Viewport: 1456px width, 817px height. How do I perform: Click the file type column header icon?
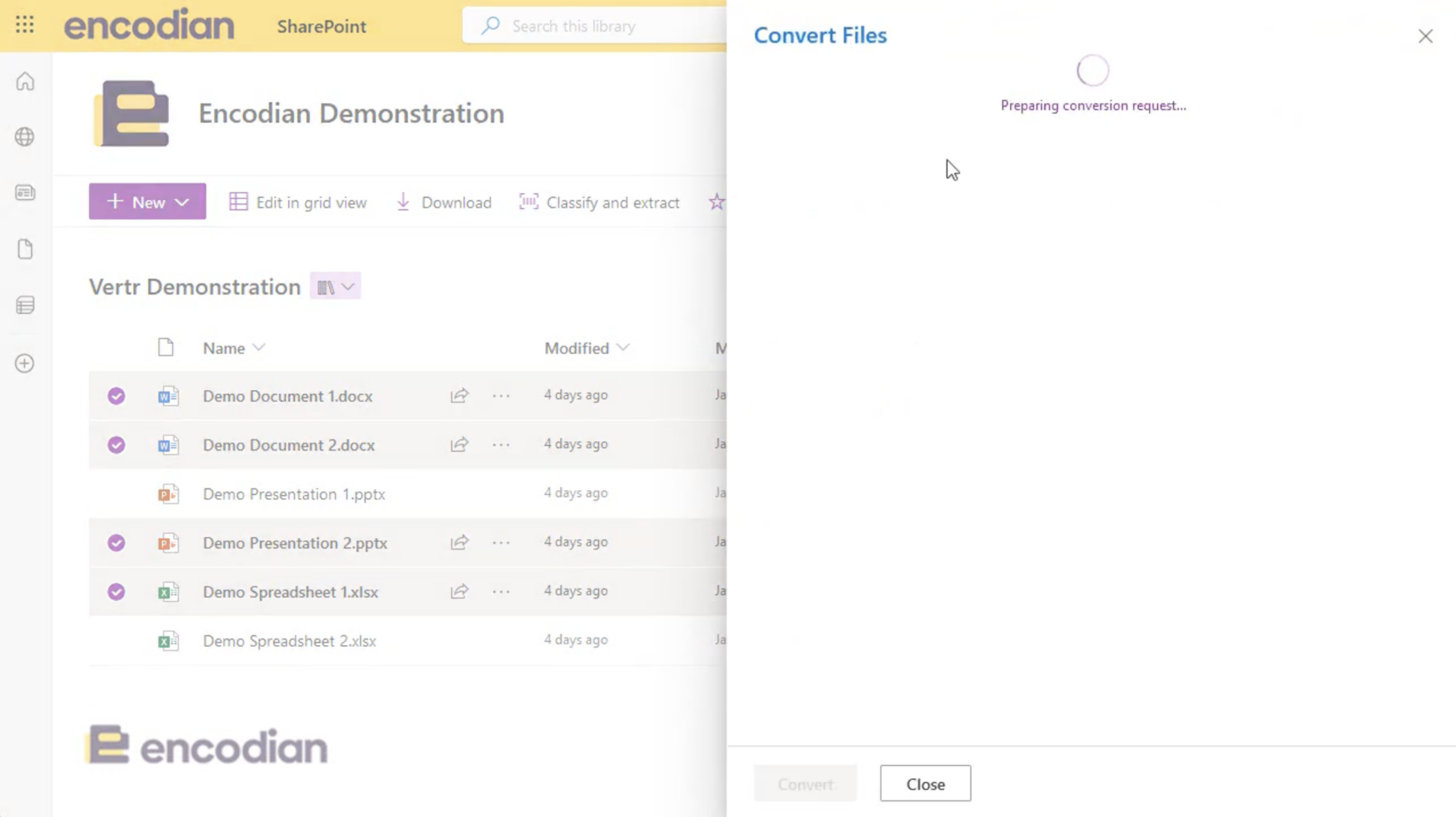[x=166, y=348]
